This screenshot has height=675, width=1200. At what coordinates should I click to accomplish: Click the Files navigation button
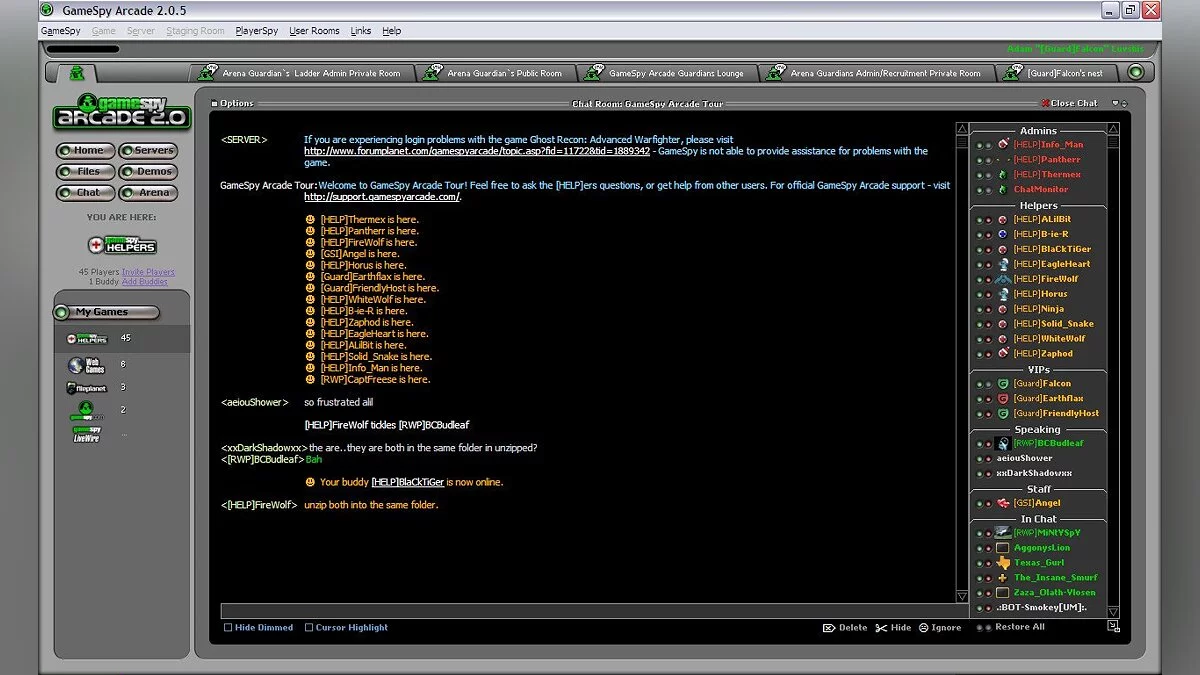[x=85, y=171]
